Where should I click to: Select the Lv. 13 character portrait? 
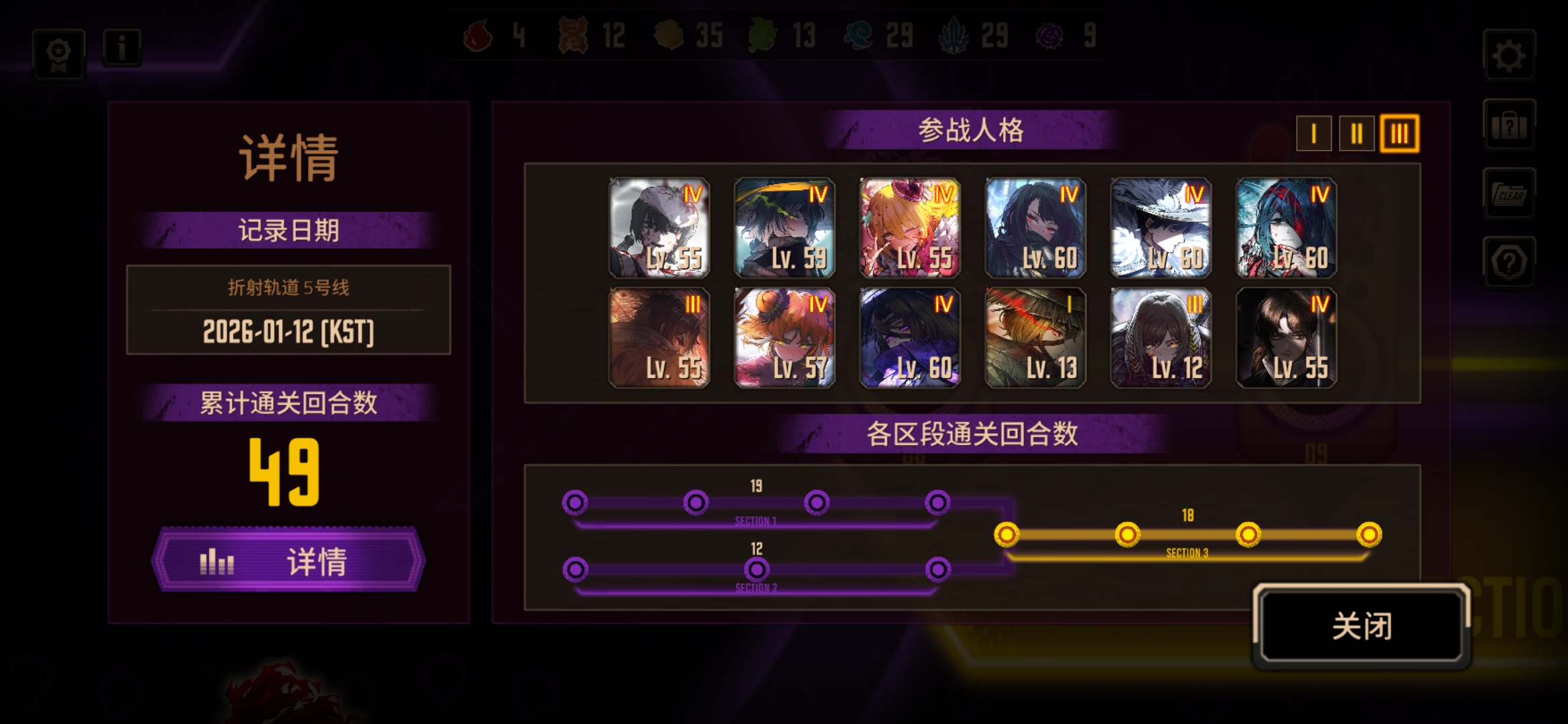(x=1035, y=338)
